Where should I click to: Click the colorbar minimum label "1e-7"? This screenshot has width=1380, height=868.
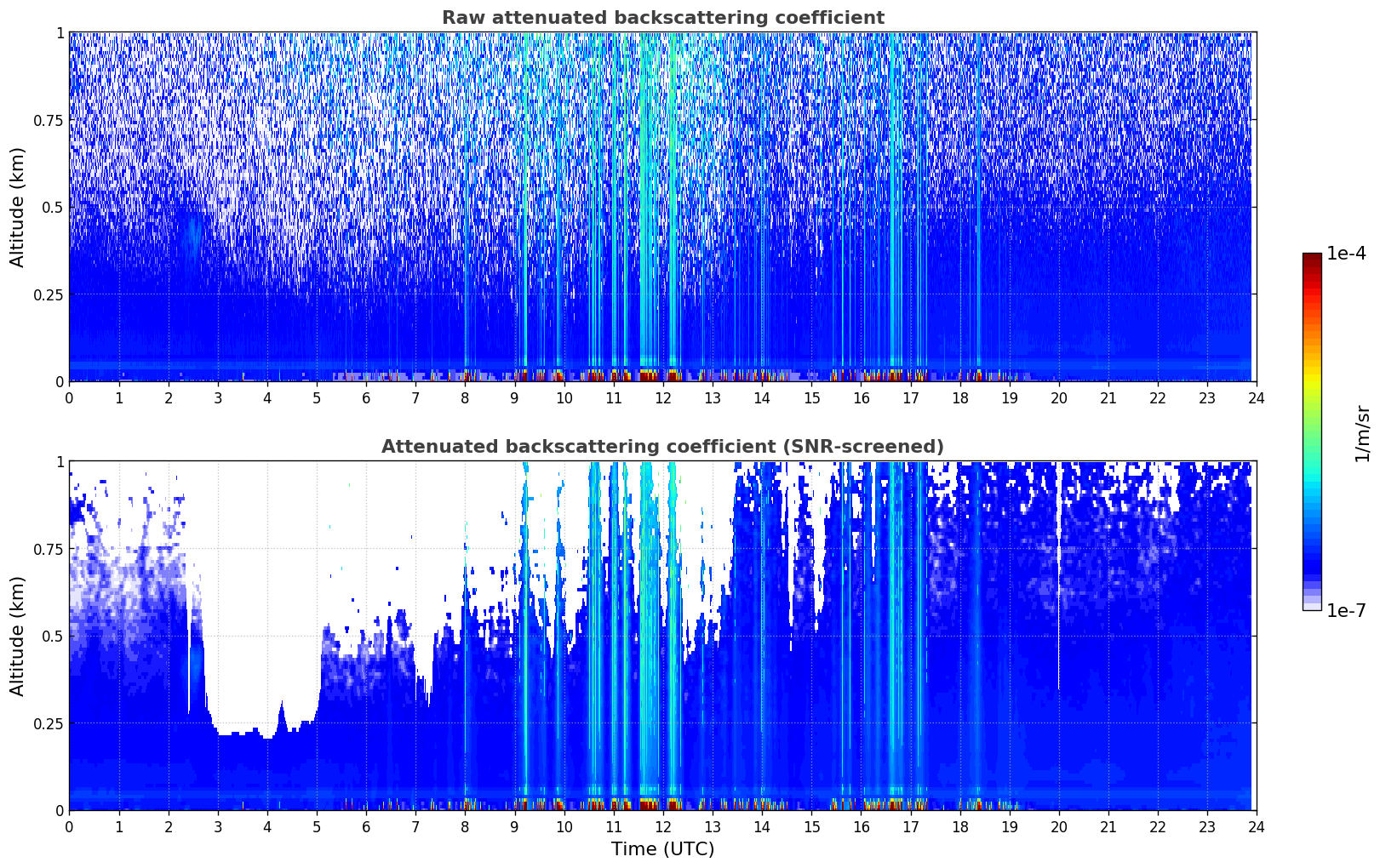pyautogui.click(x=1346, y=611)
